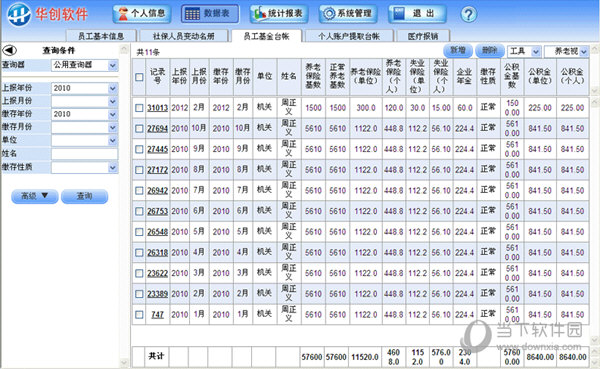This screenshot has width=600, height=369.
Task: Open 数据表 from the top menu
Action: [x=210, y=14]
